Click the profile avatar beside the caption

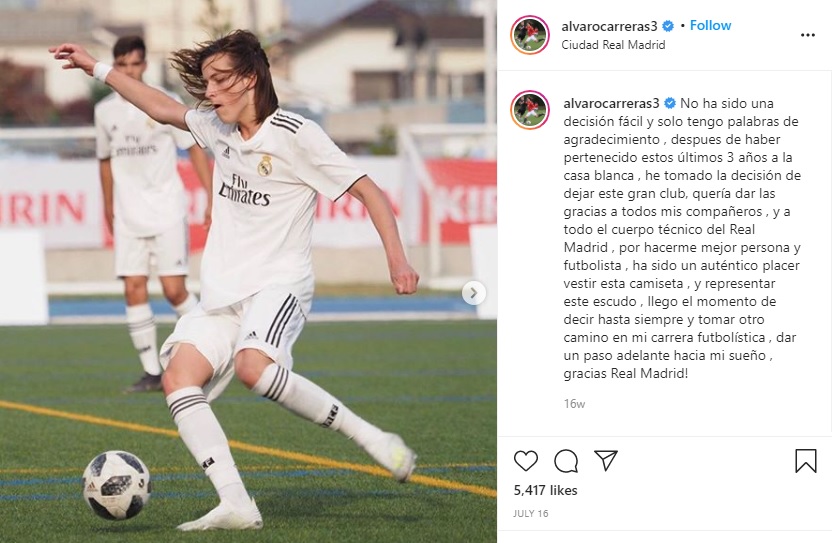[530, 110]
